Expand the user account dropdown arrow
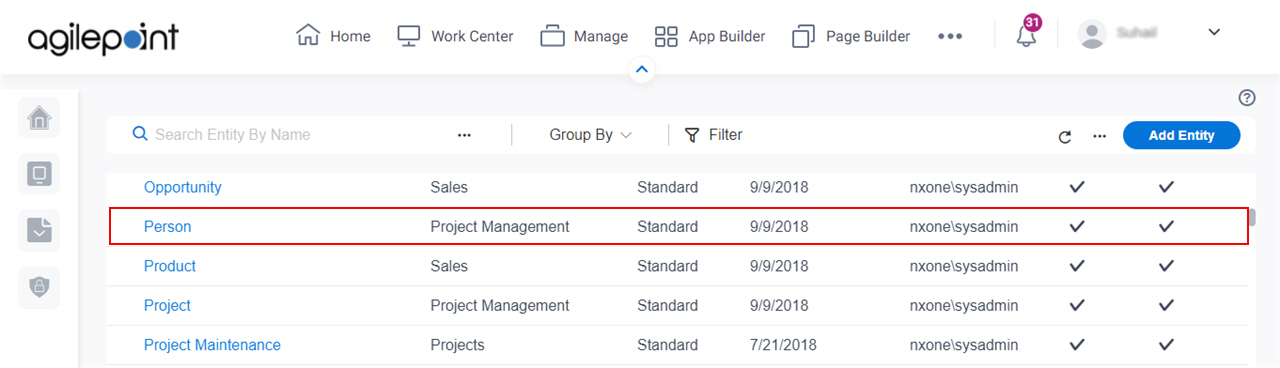 1214,32
